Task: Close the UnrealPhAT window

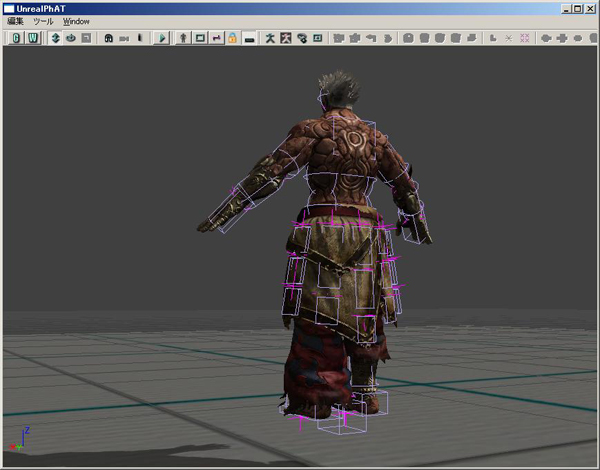Action: point(590,8)
